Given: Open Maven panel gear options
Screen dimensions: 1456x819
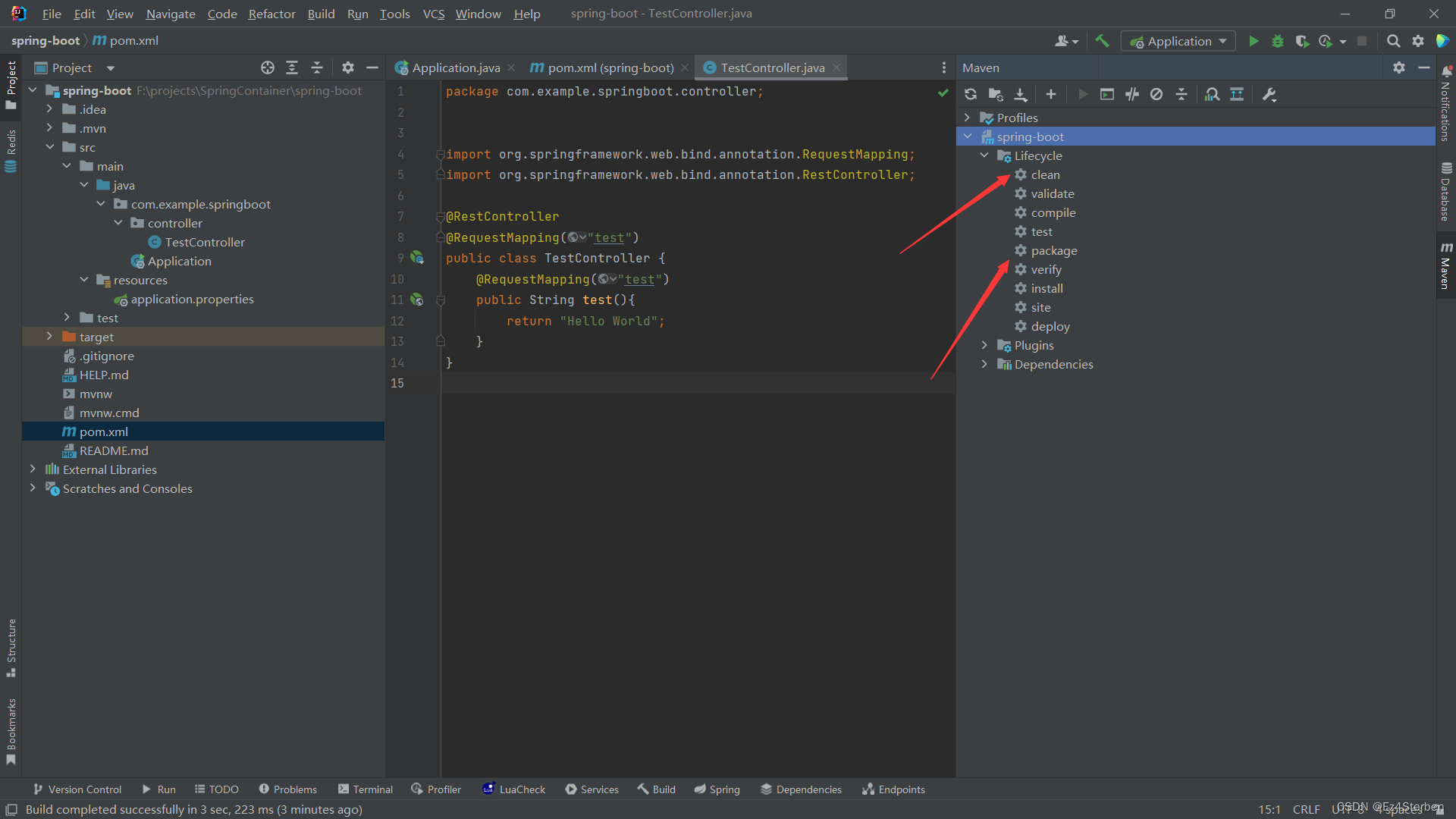Looking at the screenshot, I should pos(1399,67).
